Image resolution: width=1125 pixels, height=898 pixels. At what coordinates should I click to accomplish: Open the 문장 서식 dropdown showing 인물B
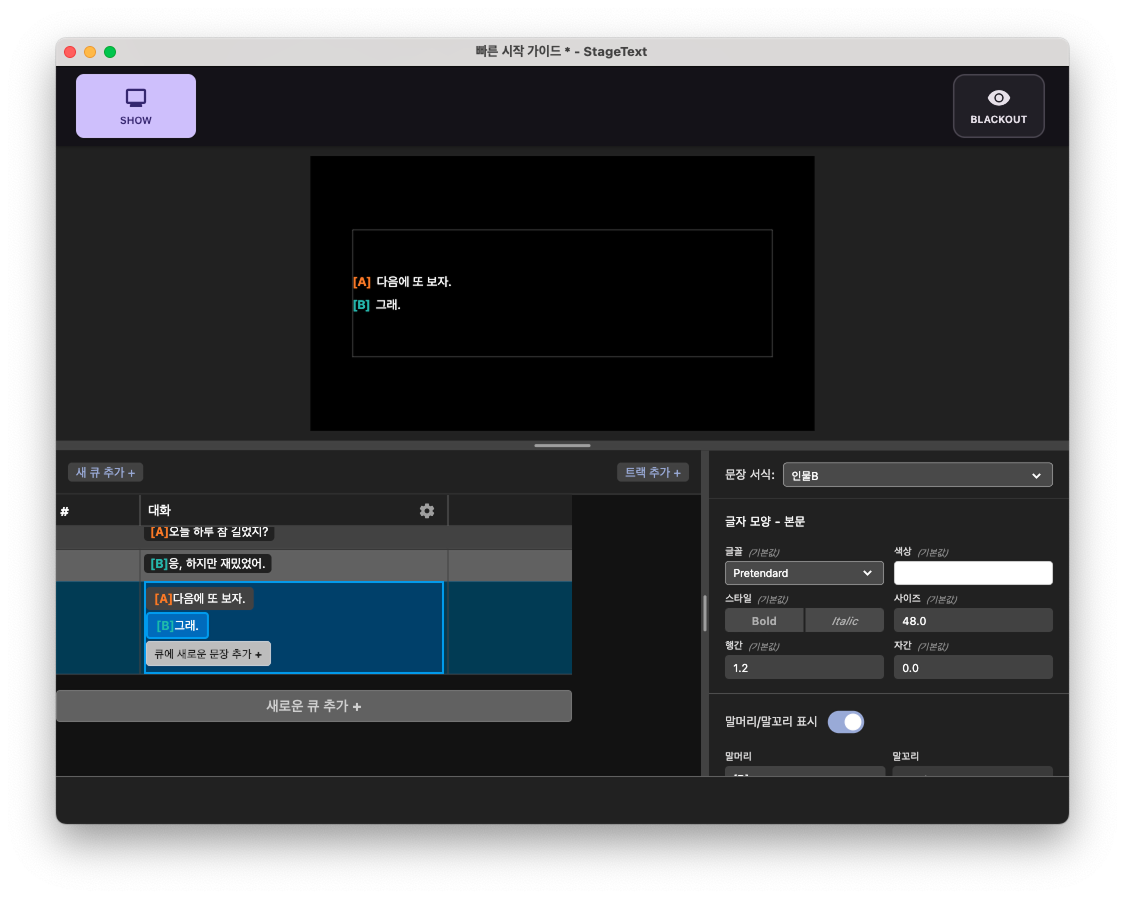(917, 474)
